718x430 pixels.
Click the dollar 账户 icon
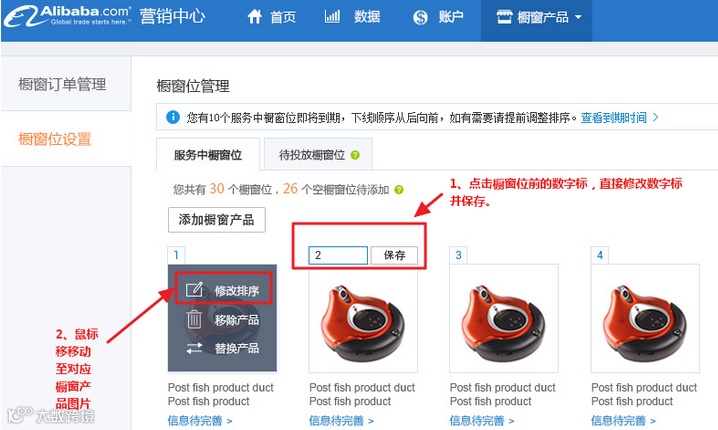420,17
